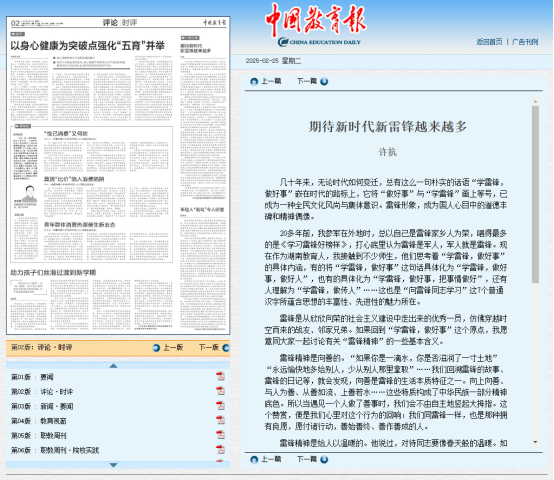Screen dimensions: 554x480
Task: Select 第05版 职教周刊 in the page list
Action: [39, 435]
